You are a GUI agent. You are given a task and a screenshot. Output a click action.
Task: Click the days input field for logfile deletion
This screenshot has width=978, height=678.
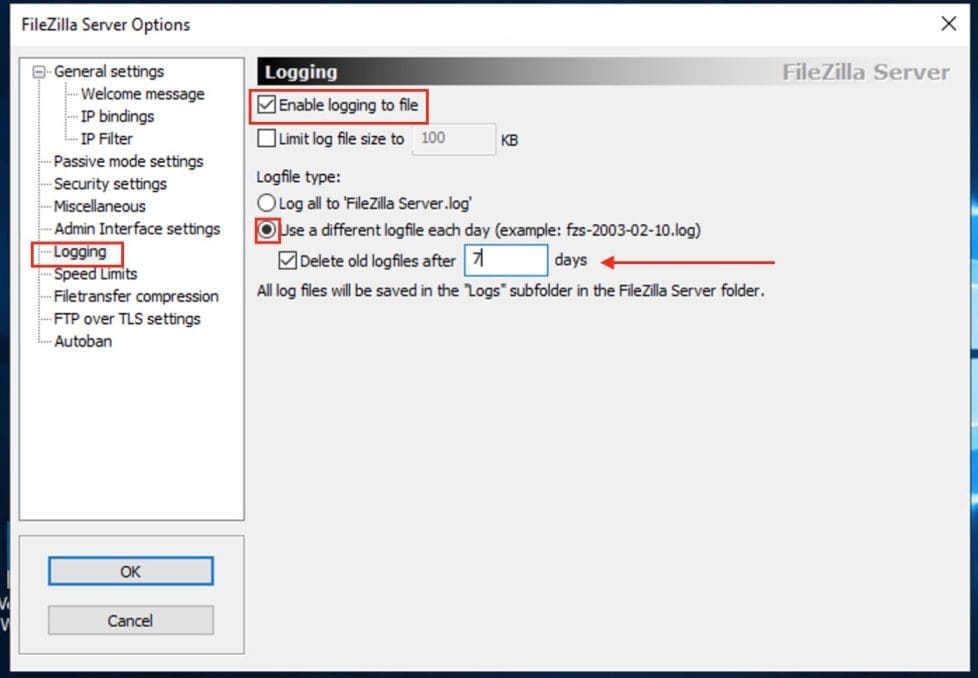click(x=506, y=260)
